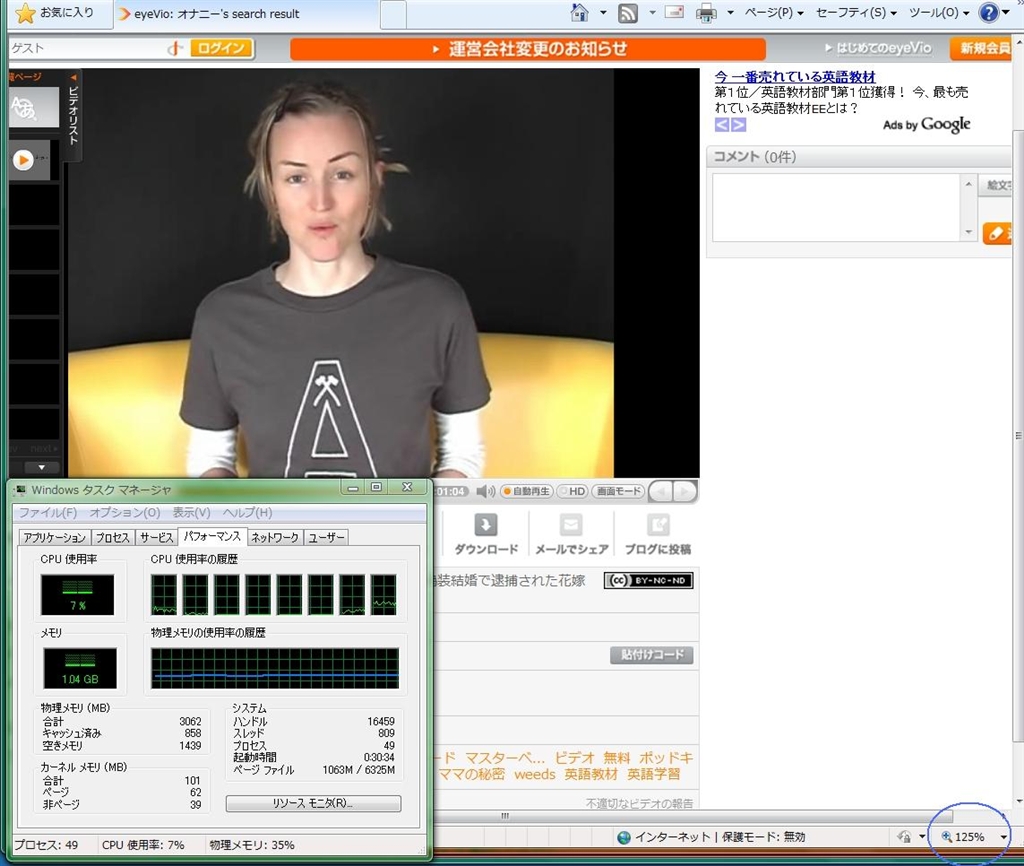This screenshot has width=1024, height=866.
Task: Open the blue Help question mark icon
Action: click(989, 12)
